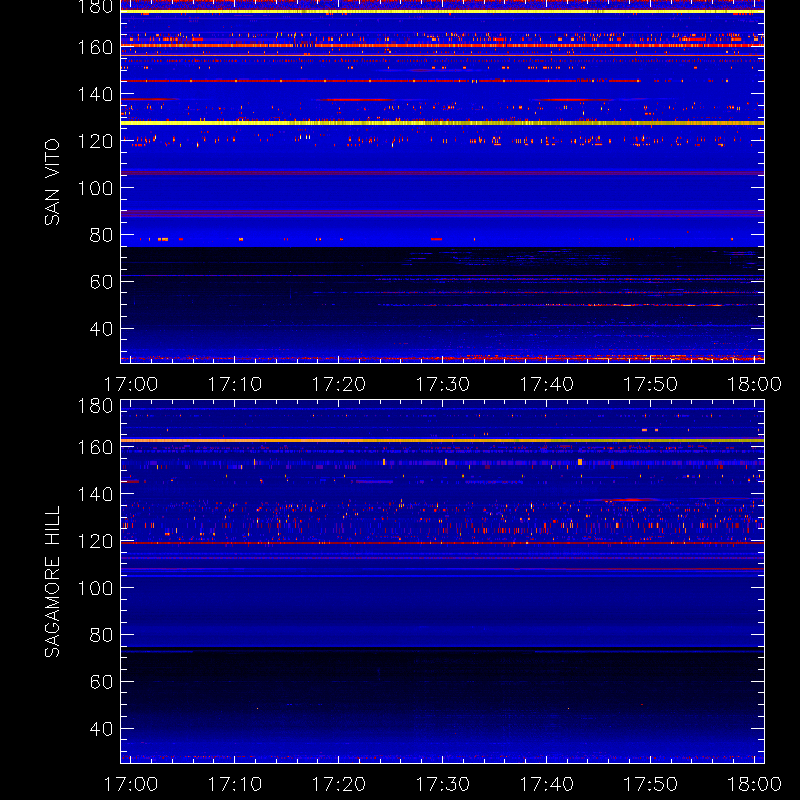The image size is (800, 800).
Task: Click 17:40 under the San Vito plot
Action: point(546,384)
